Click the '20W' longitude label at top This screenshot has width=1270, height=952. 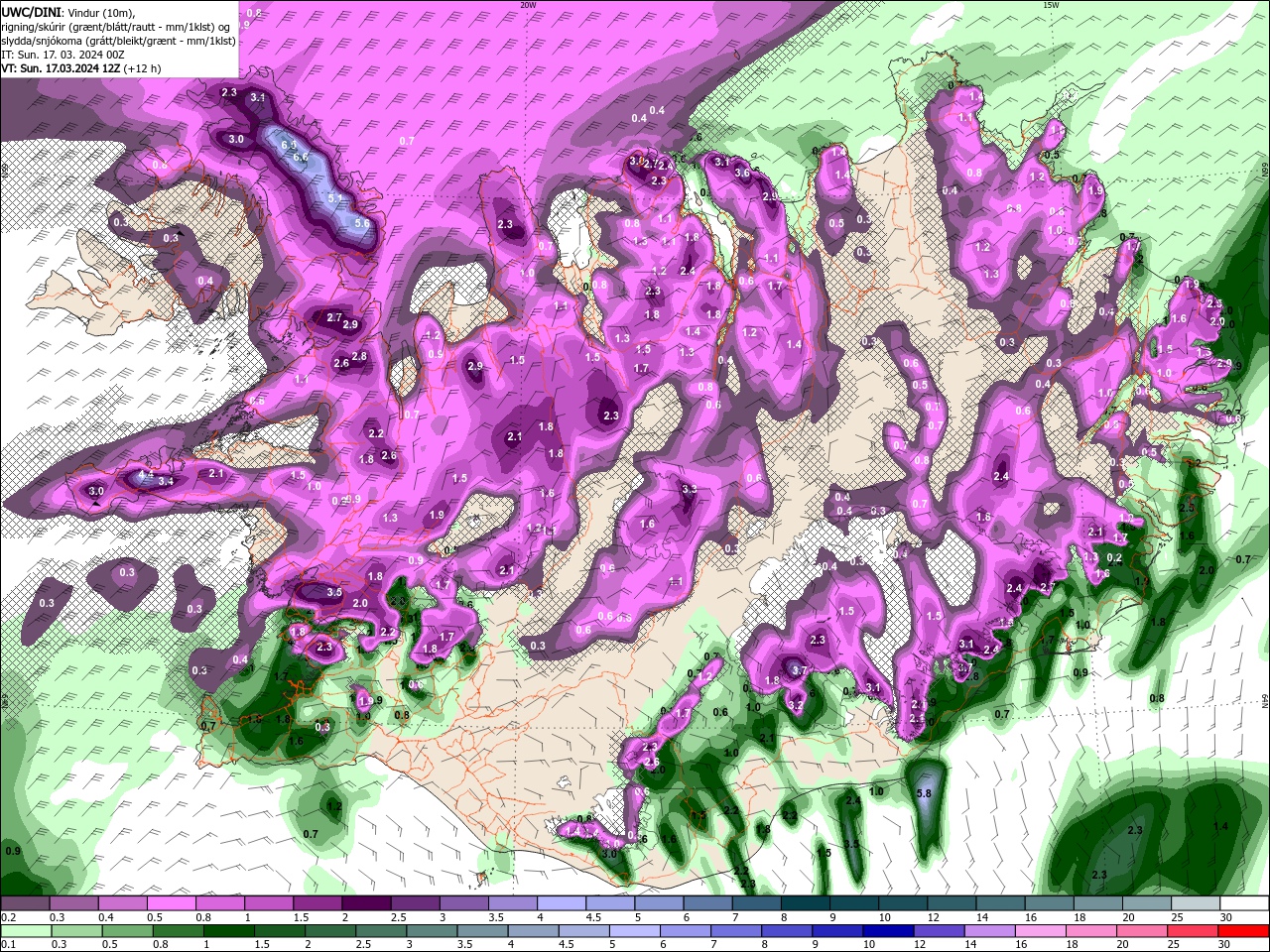point(528,5)
